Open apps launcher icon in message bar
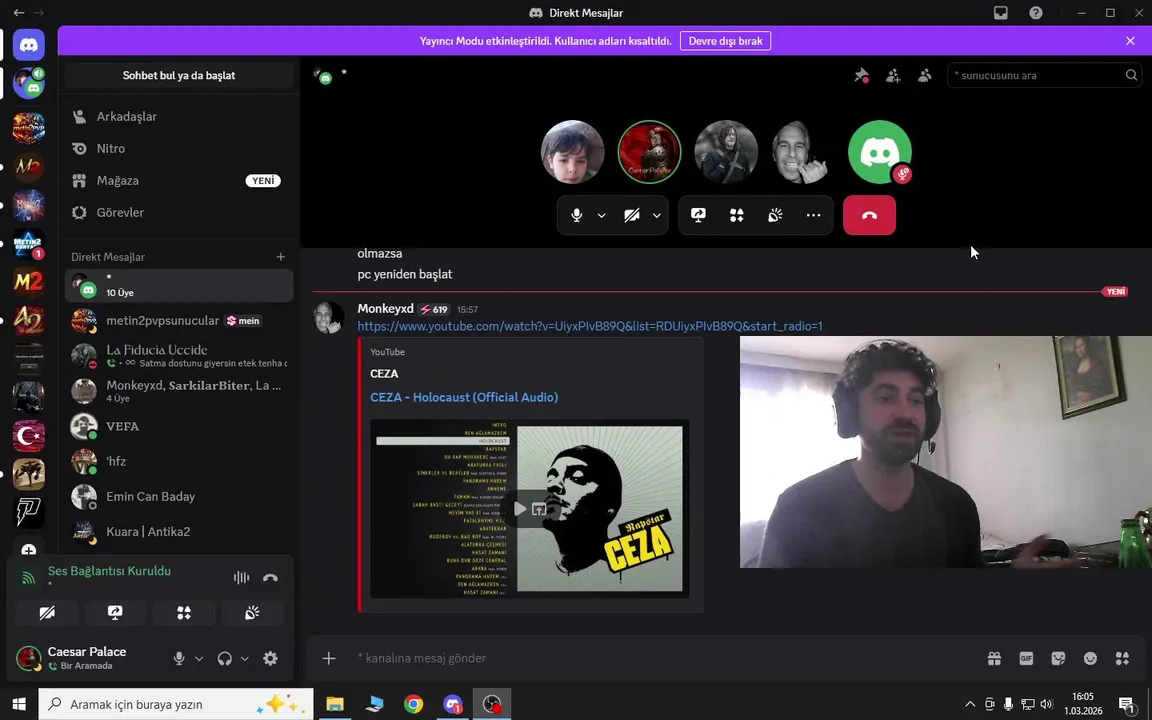Viewport: 1152px width, 720px height. coord(1122,658)
